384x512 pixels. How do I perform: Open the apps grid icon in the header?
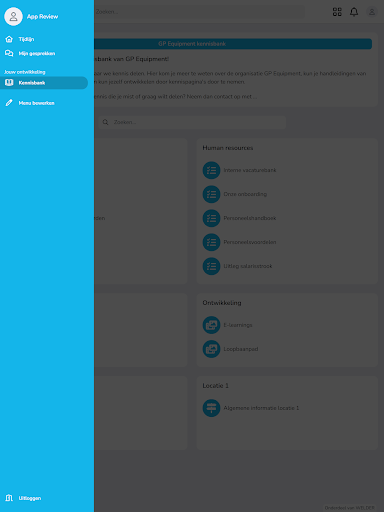point(337,12)
